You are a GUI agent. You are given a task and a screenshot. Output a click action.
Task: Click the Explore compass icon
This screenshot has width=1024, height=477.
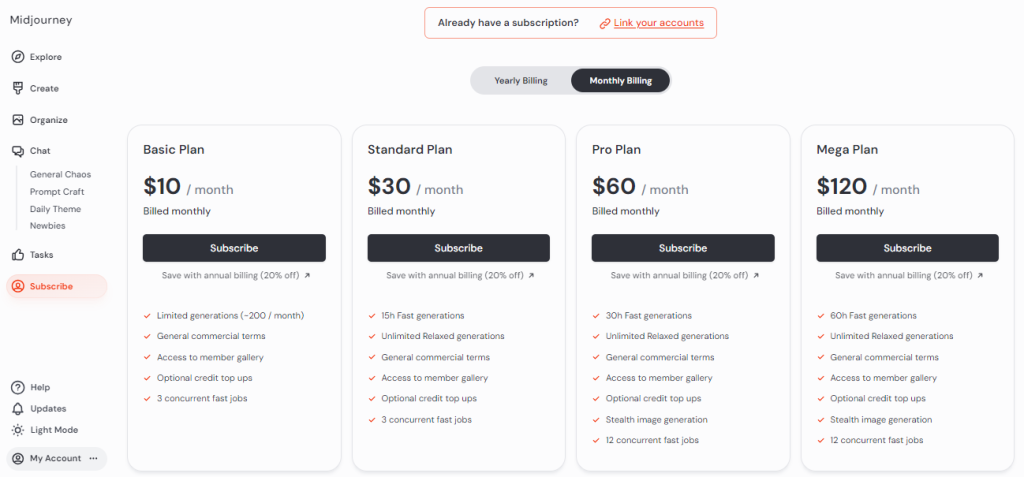[x=18, y=57]
